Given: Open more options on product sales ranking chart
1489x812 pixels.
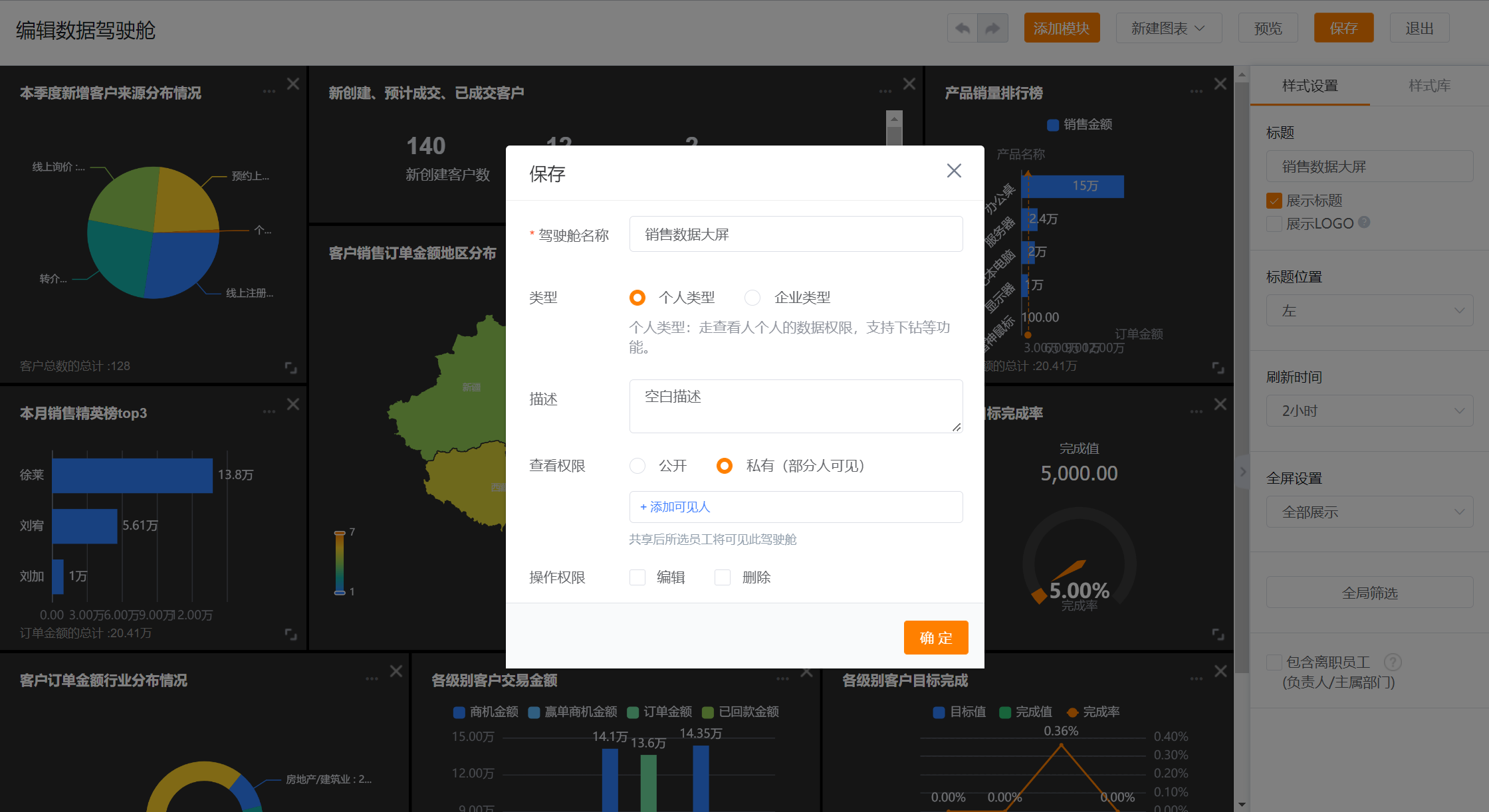Looking at the screenshot, I should click(1196, 91).
